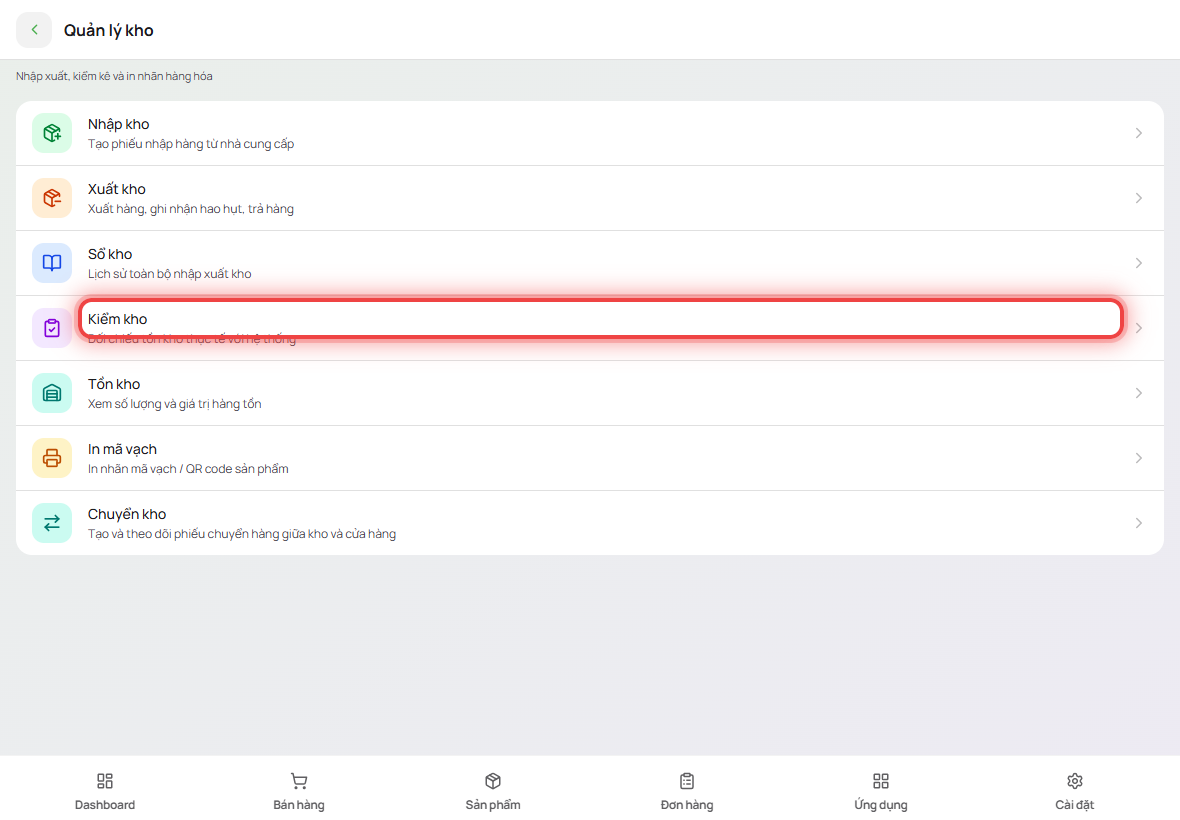Select the Tồn kho title

[x=114, y=384]
